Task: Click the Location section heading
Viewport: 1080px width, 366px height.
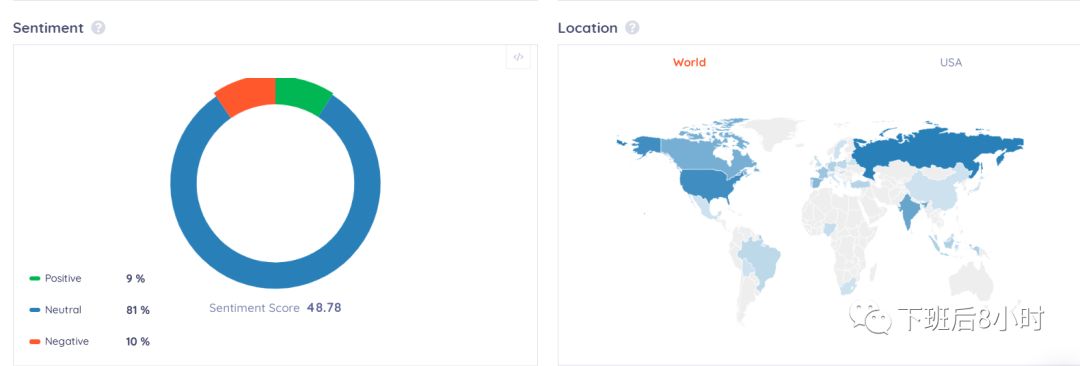Action: [588, 28]
